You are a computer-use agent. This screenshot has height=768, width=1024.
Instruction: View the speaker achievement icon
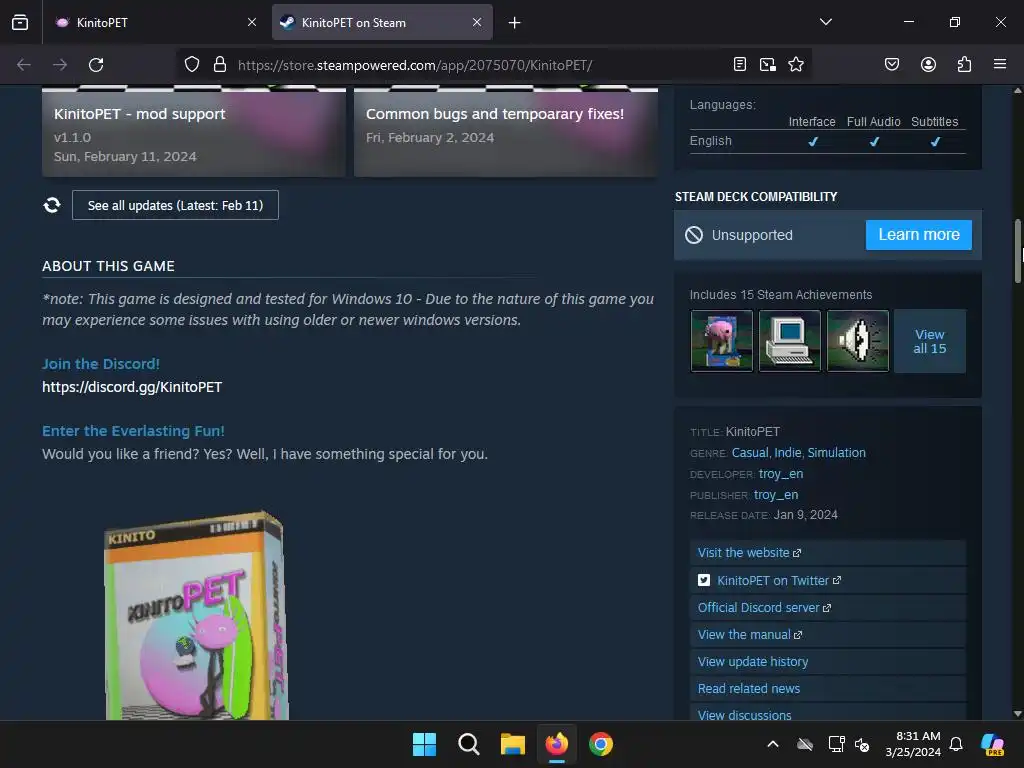(x=857, y=341)
